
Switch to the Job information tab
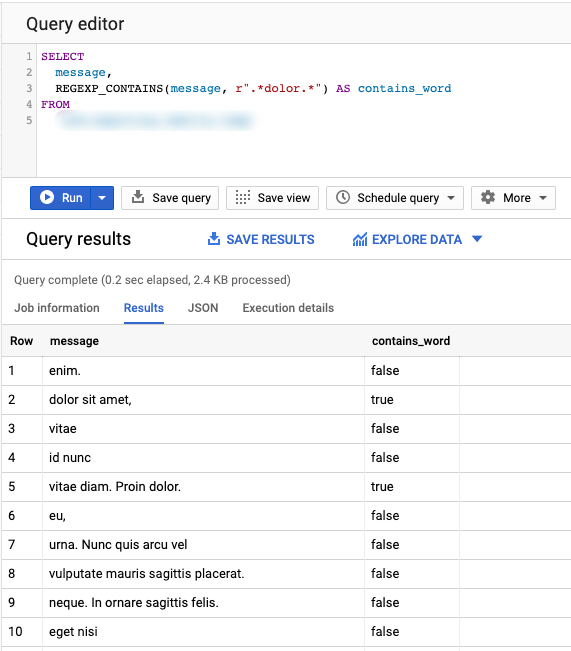click(57, 308)
